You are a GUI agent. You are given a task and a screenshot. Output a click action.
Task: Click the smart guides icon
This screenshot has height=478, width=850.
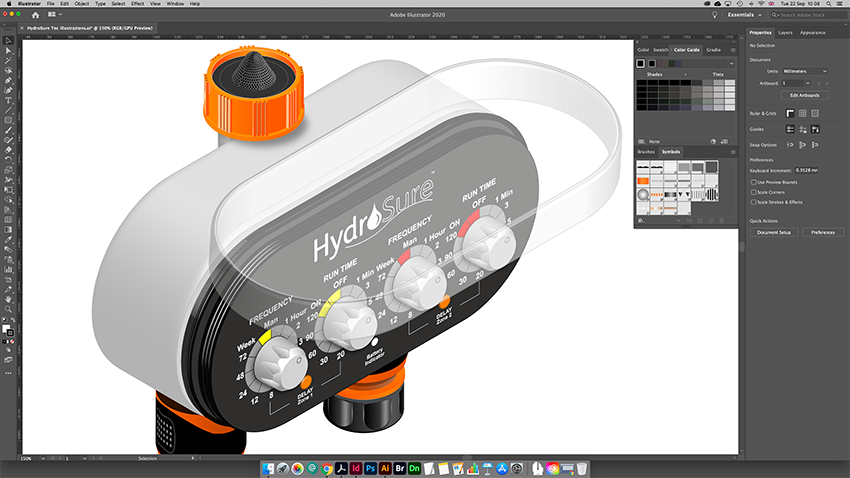[815, 129]
